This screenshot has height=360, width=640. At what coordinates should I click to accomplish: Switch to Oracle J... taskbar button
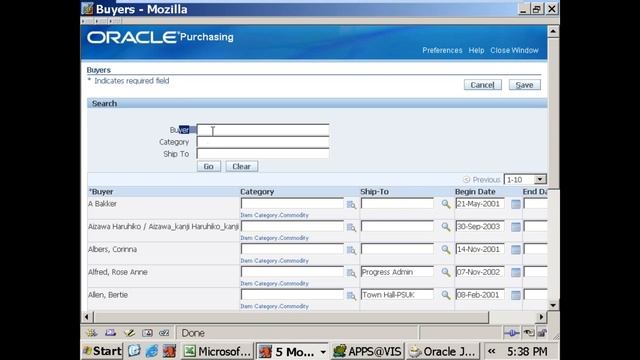443,351
